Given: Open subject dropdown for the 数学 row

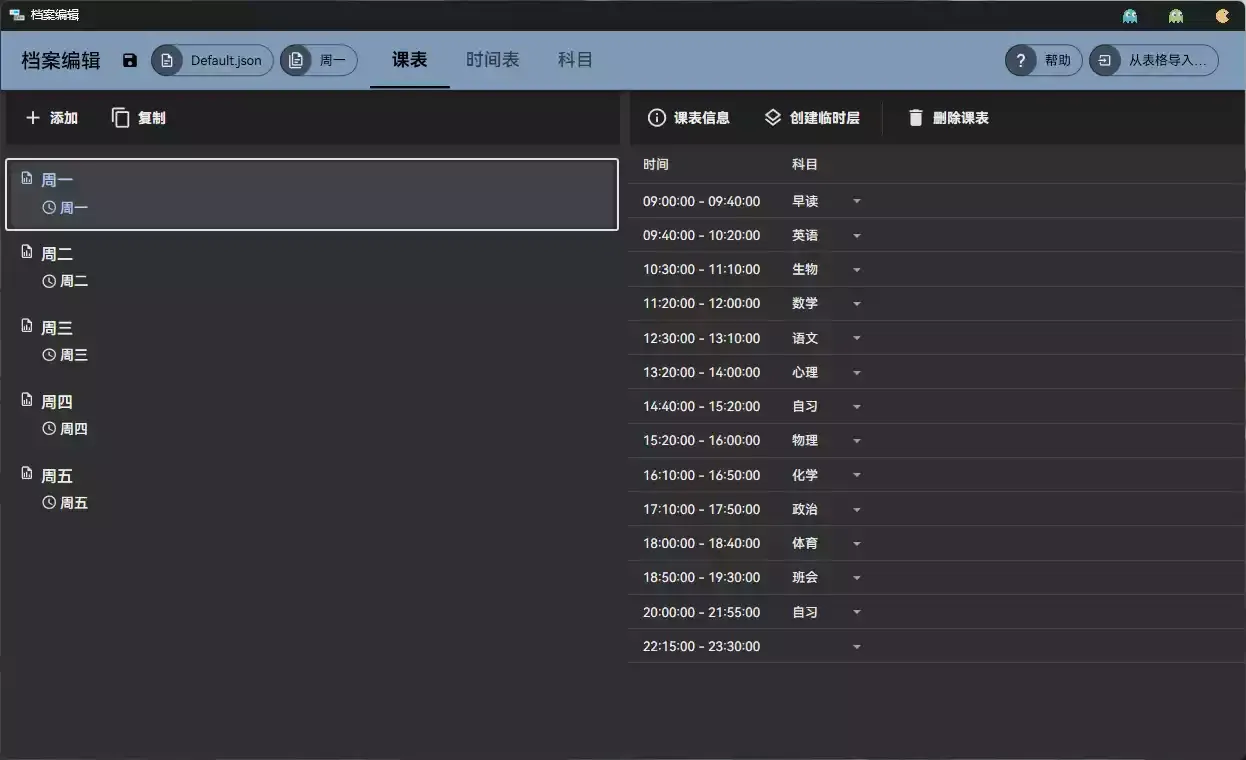Looking at the screenshot, I should pyautogui.click(x=857, y=304).
